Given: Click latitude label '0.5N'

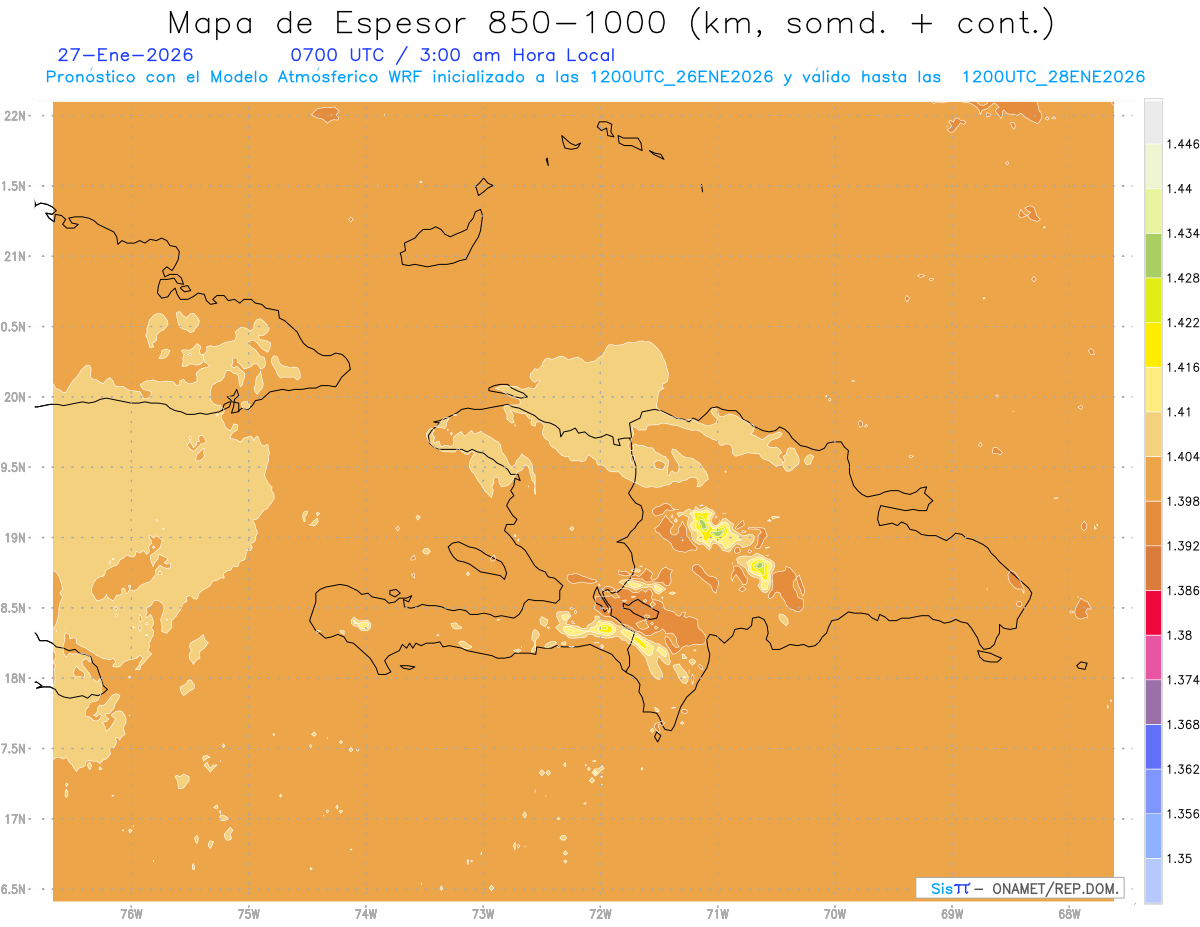Looking at the screenshot, I should [15, 327].
